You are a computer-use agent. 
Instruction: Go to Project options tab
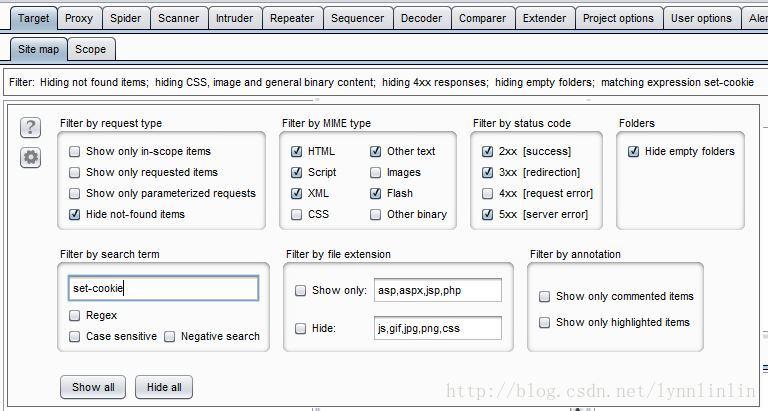[x=618, y=18]
